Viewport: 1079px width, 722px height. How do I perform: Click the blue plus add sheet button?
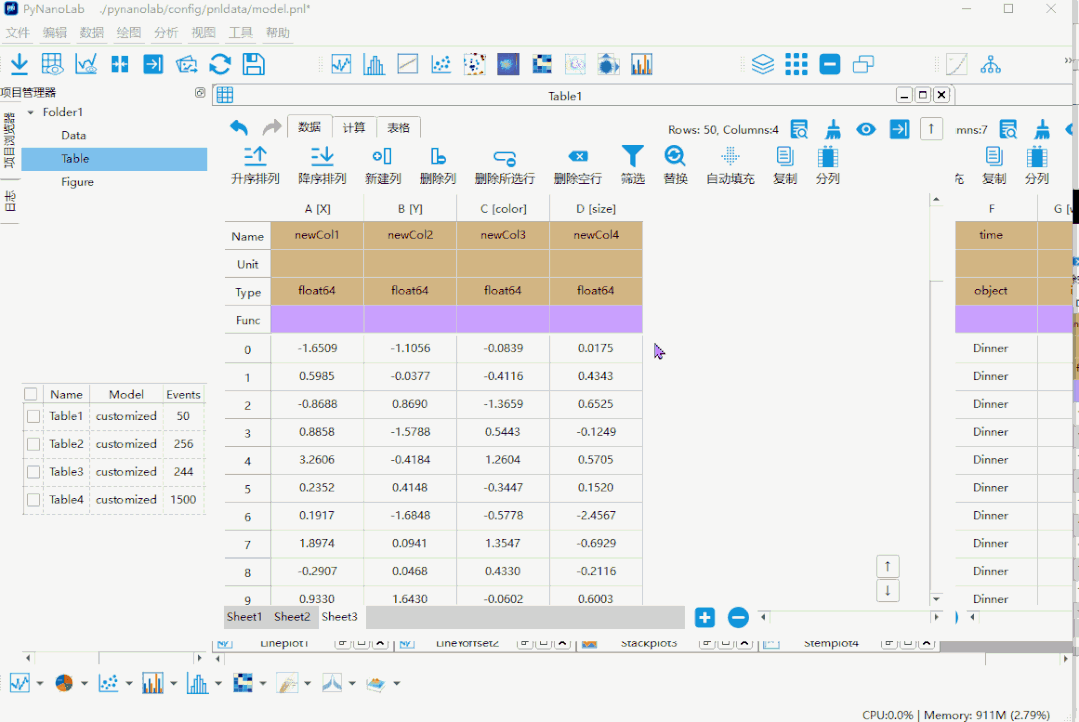tap(705, 617)
